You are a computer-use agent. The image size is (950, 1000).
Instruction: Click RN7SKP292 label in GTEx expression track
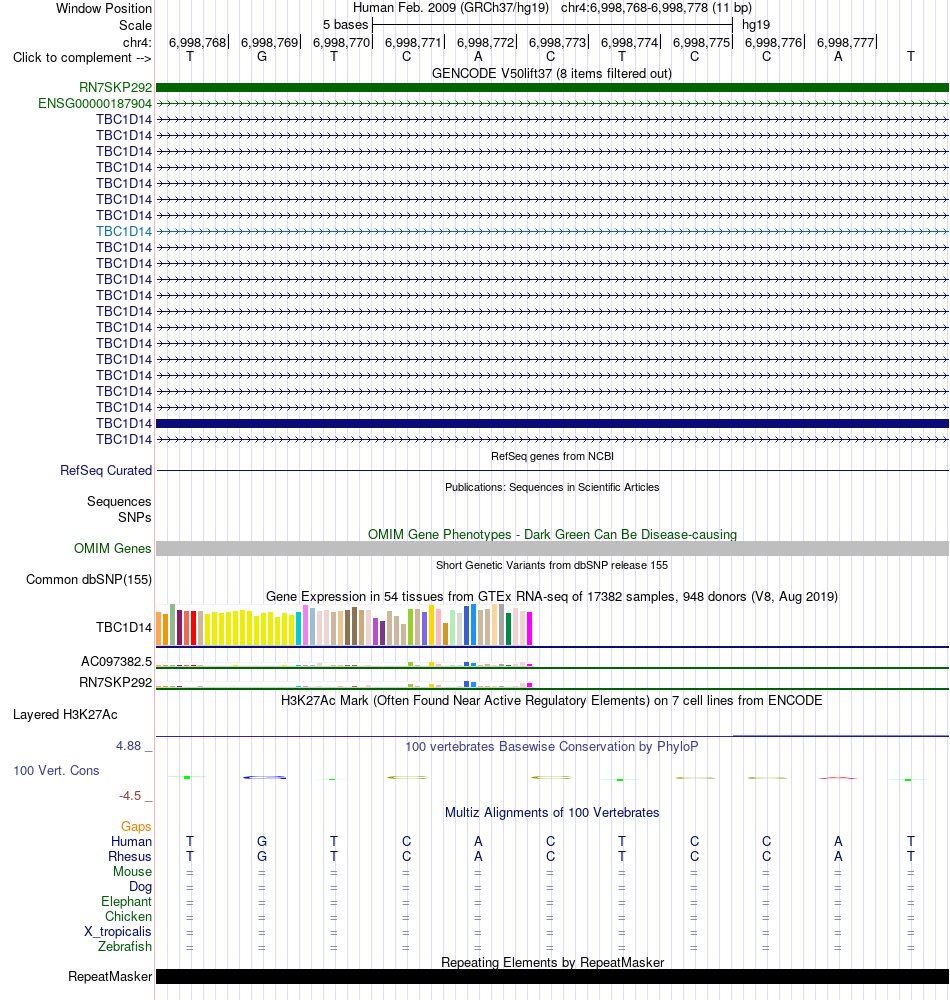115,682
